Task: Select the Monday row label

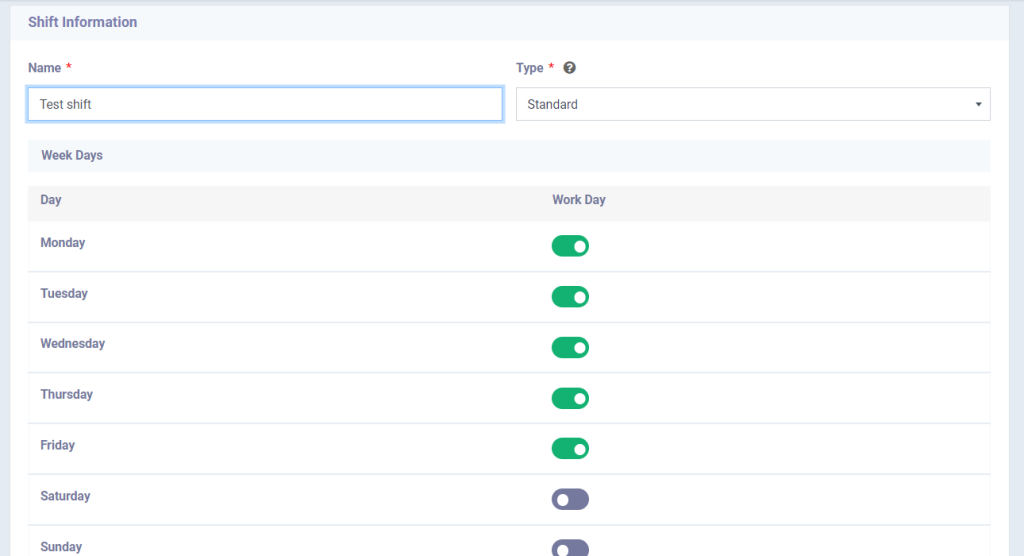Action: (x=63, y=243)
